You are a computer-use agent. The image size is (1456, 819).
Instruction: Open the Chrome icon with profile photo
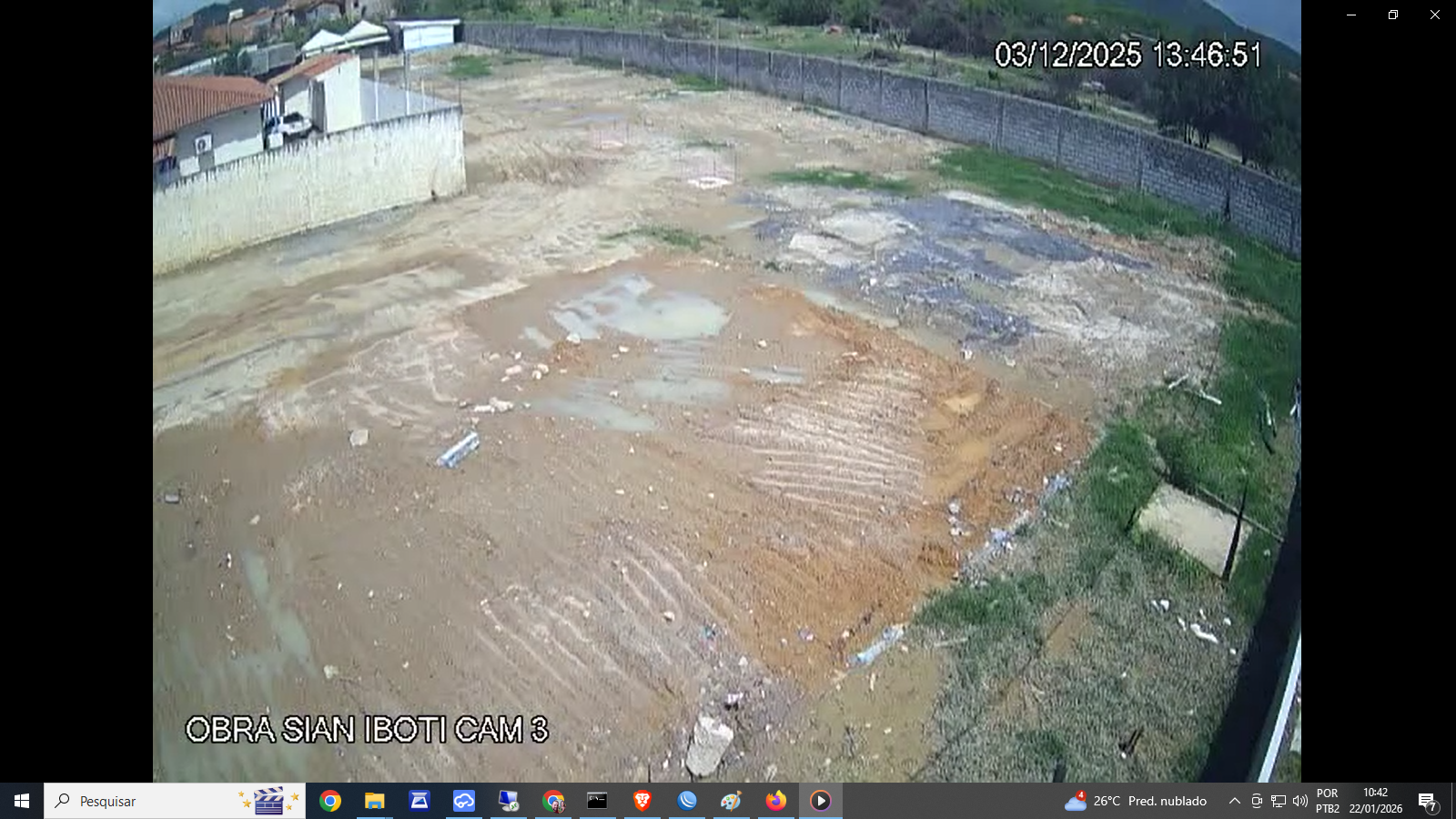click(553, 801)
